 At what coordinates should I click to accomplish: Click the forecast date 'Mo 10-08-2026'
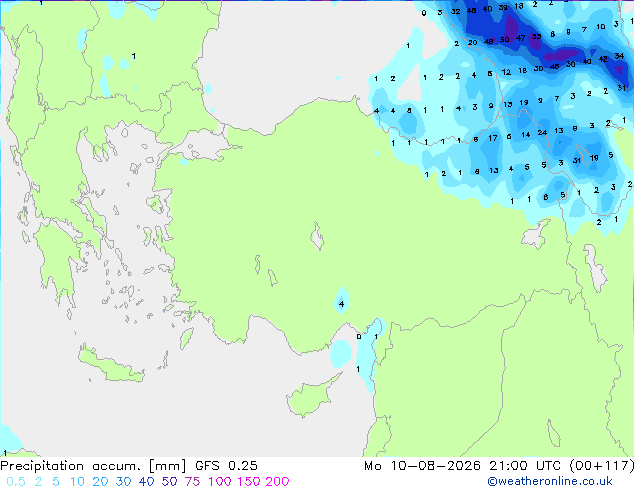point(422,466)
